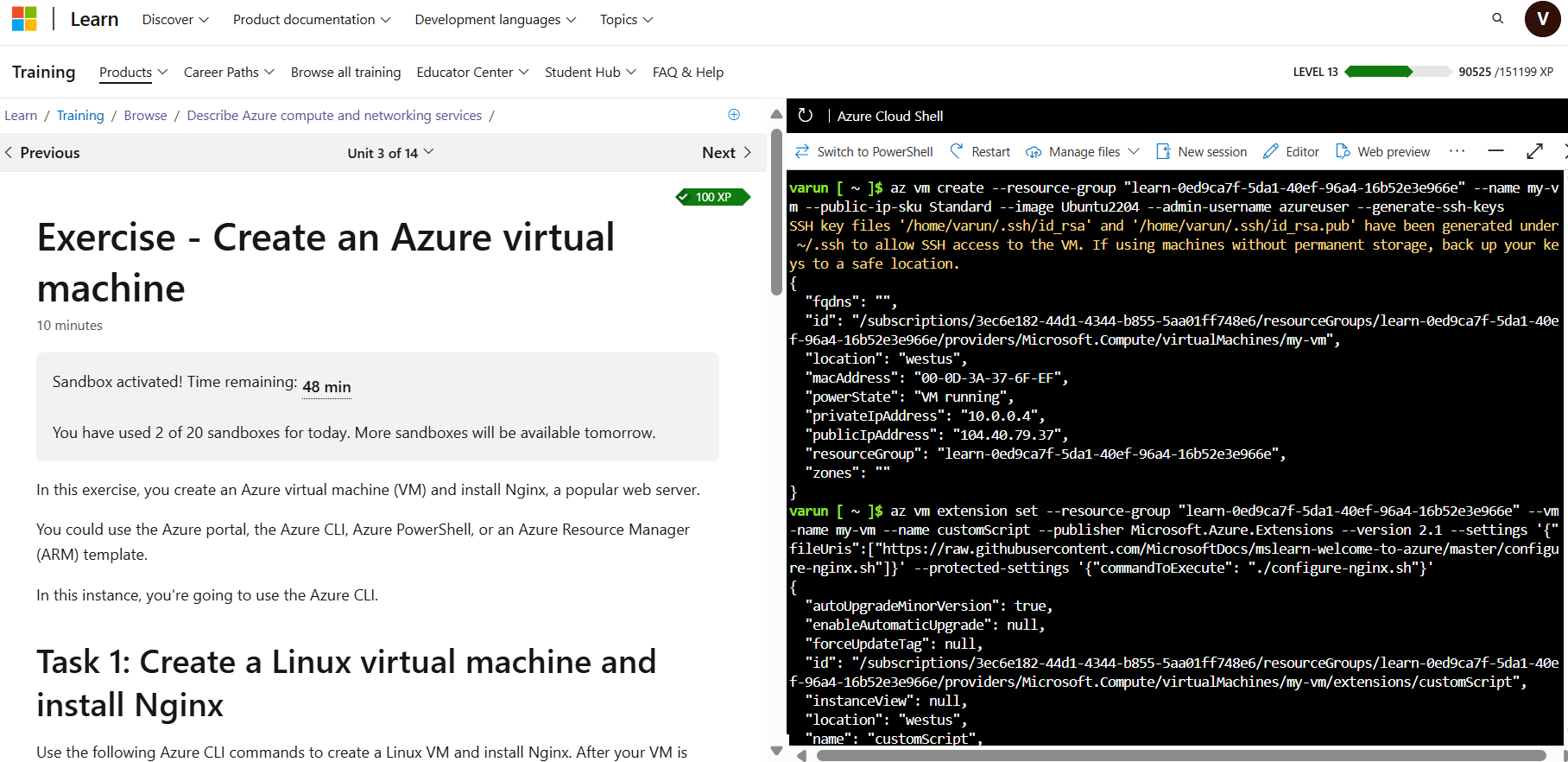Open the Cloud Shell Editor

point(1291,152)
